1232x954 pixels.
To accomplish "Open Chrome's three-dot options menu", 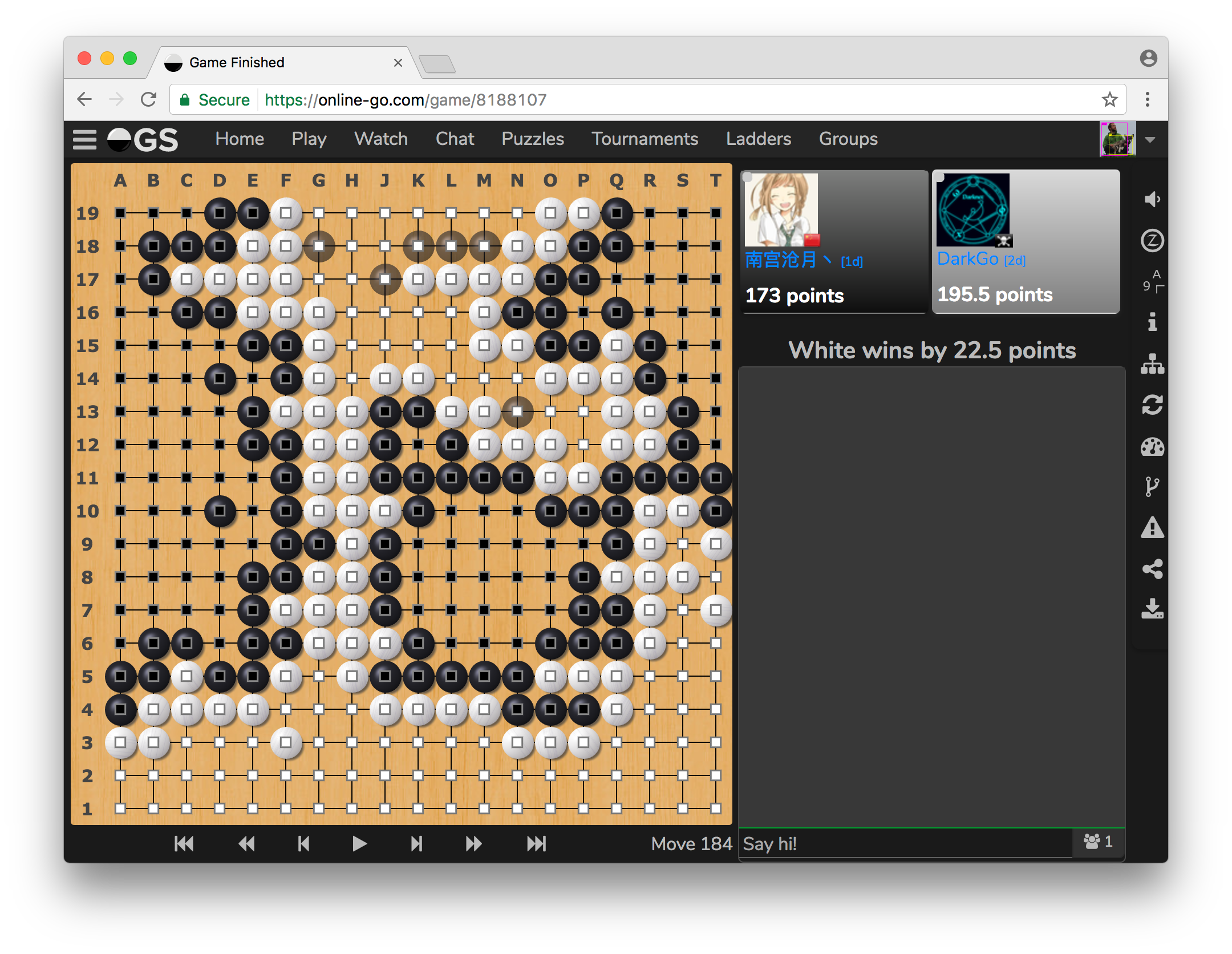I will 1148,99.
